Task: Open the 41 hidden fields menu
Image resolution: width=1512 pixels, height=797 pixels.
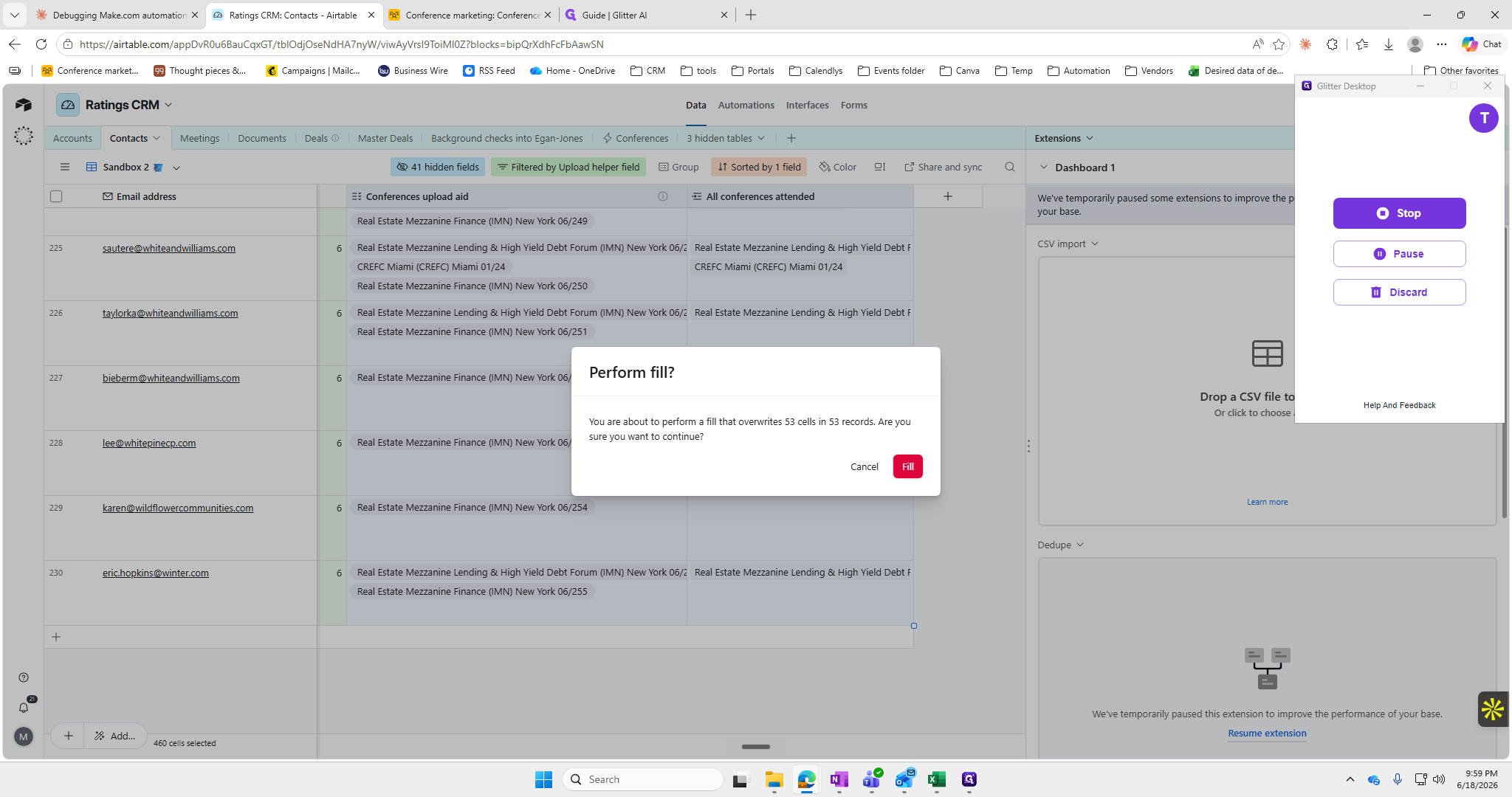Action: [x=438, y=167]
